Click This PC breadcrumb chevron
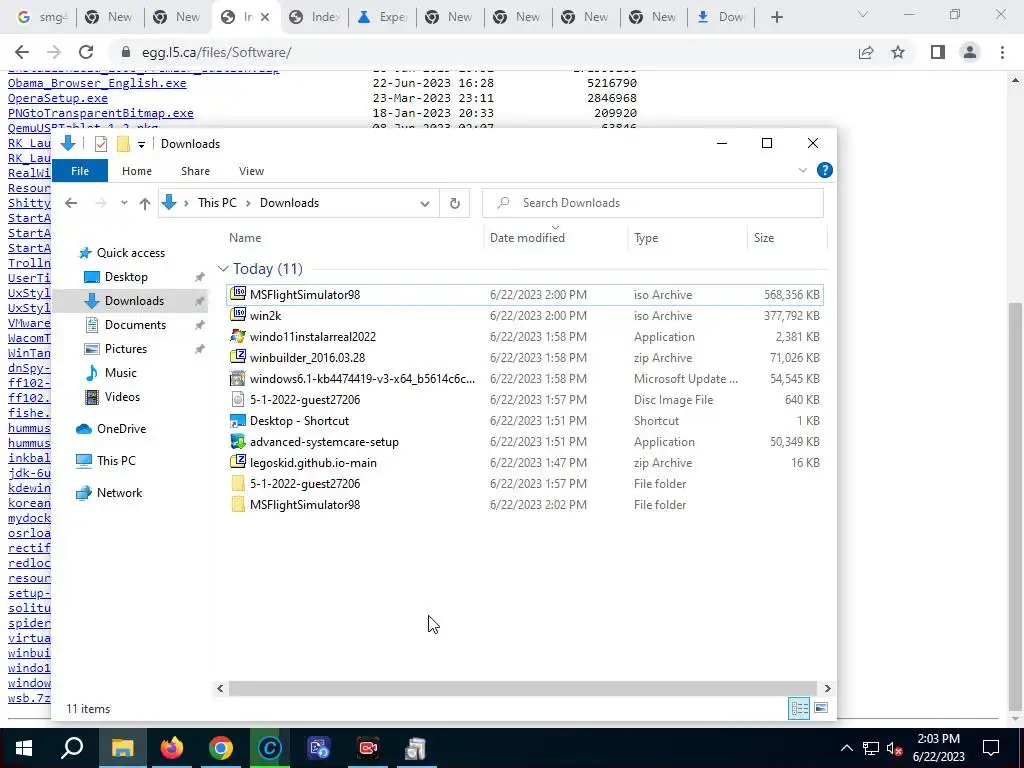 click(248, 203)
